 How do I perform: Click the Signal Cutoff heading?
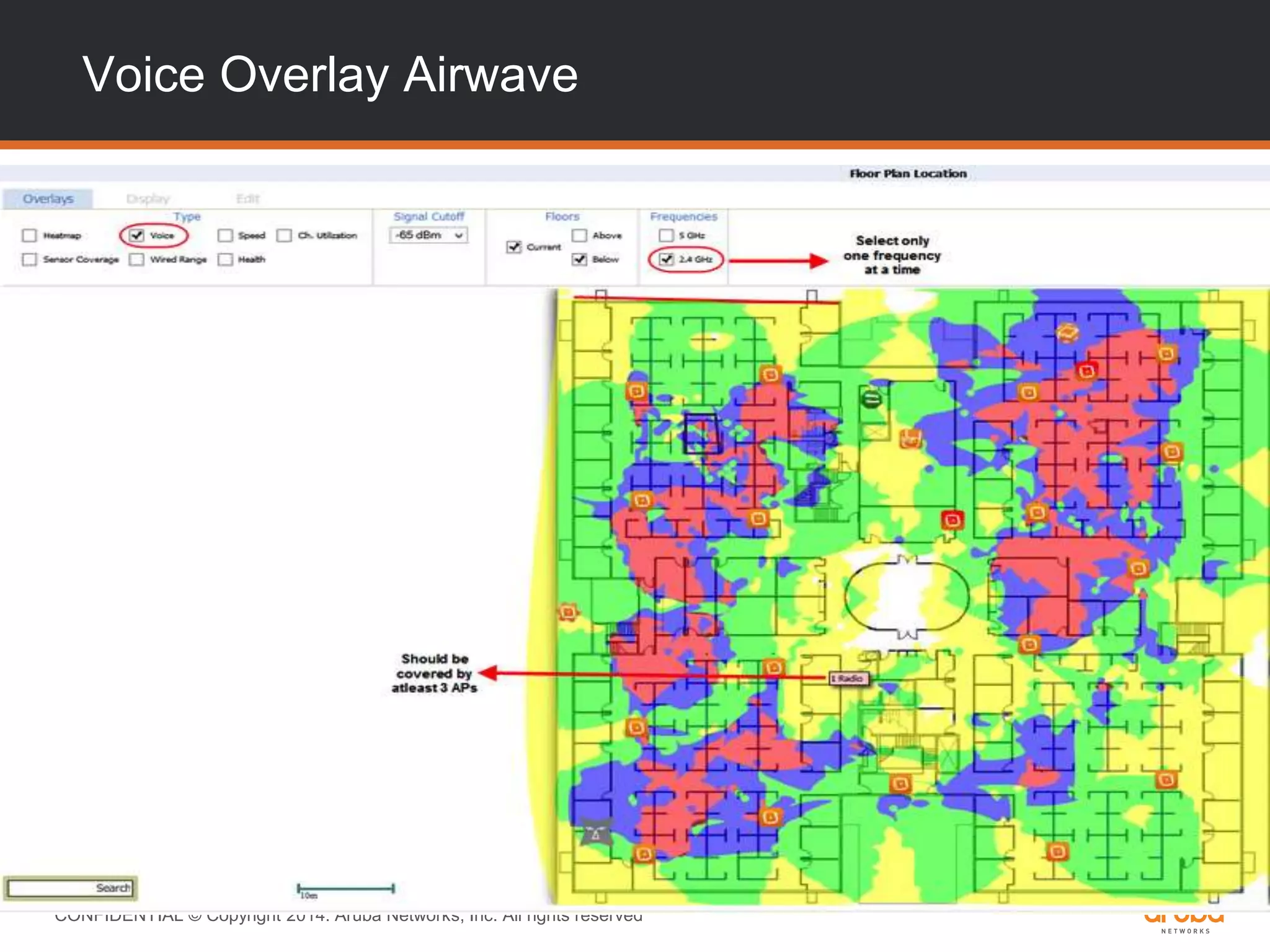coord(429,216)
